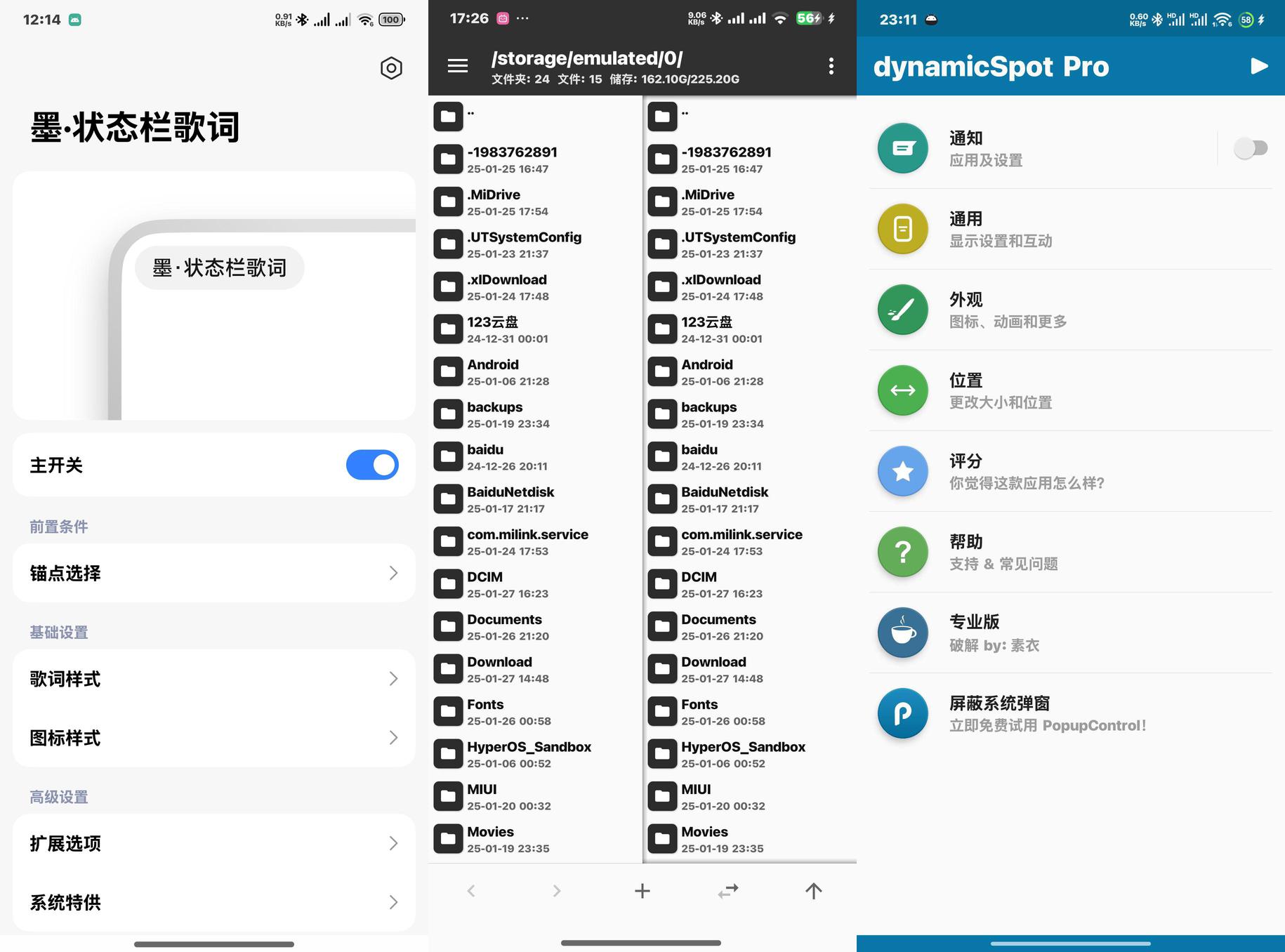Go back with left arrow in file manager
1285x952 pixels.
coord(471,891)
